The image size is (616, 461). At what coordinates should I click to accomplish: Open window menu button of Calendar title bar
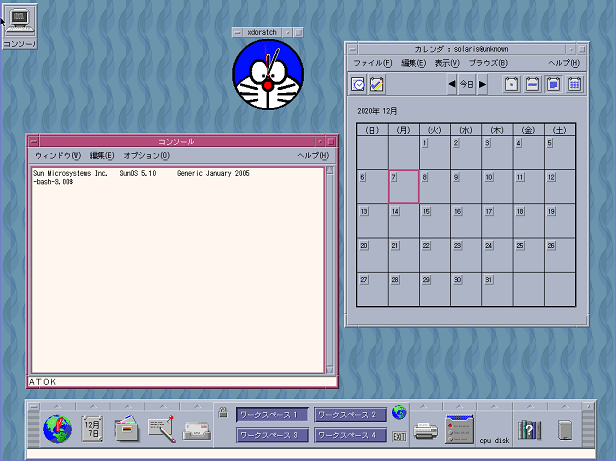352,50
